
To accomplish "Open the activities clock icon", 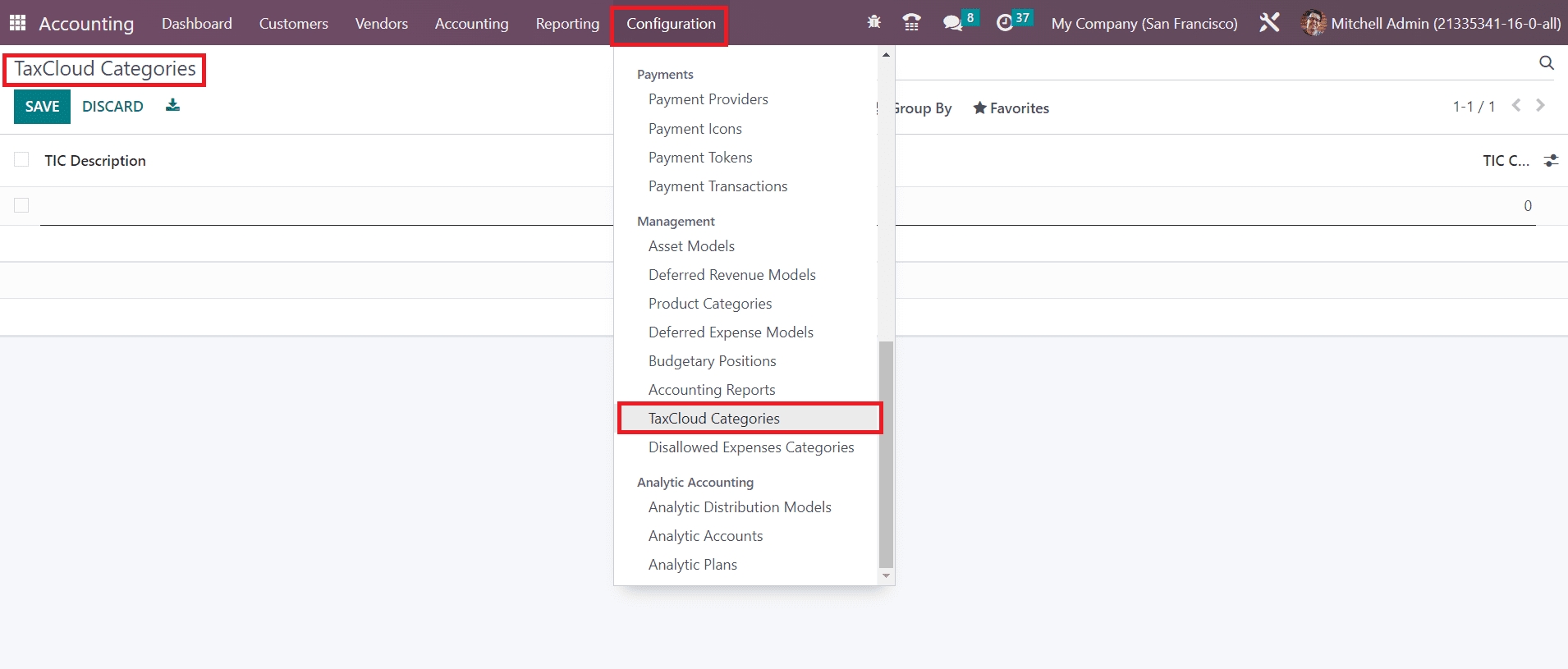I will (x=1005, y=23).
